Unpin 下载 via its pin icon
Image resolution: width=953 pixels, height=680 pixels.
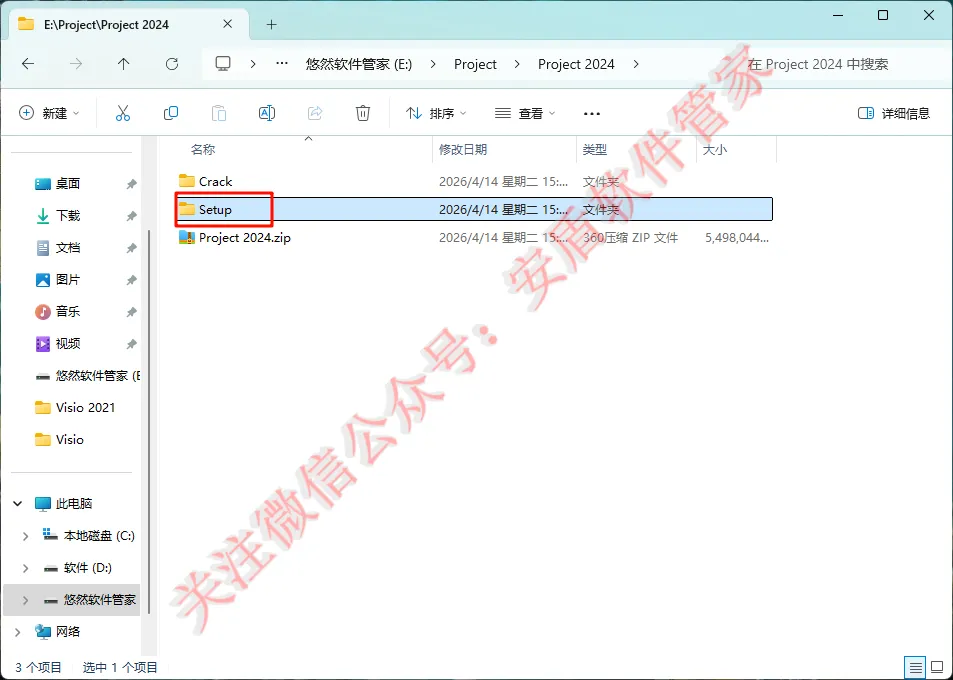pos(131,216)
